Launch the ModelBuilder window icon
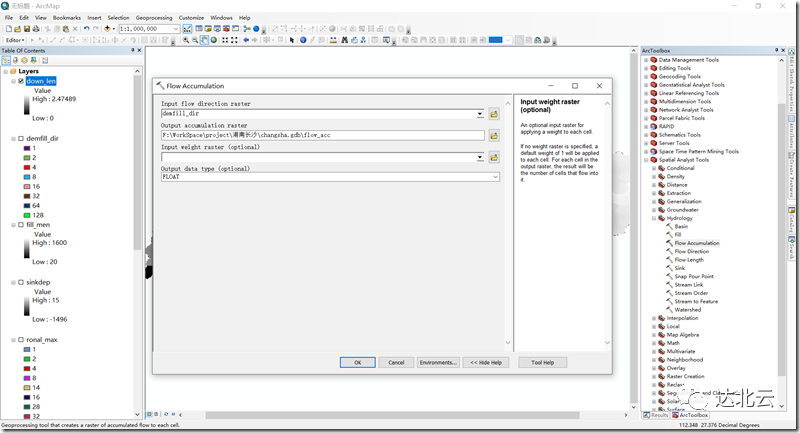Screen dimensions: 800x433 point(246,29)
